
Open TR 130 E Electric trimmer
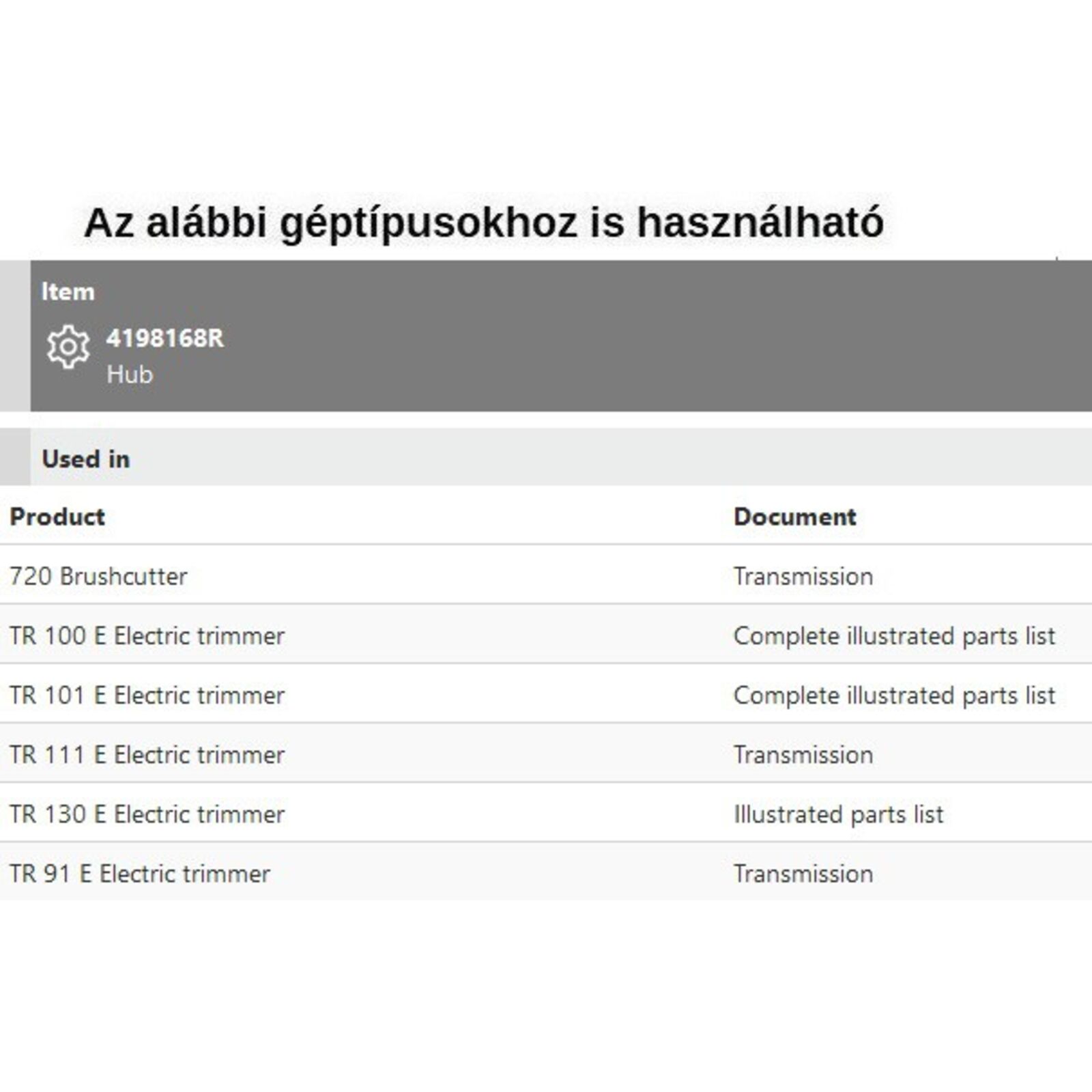(147, 814)
